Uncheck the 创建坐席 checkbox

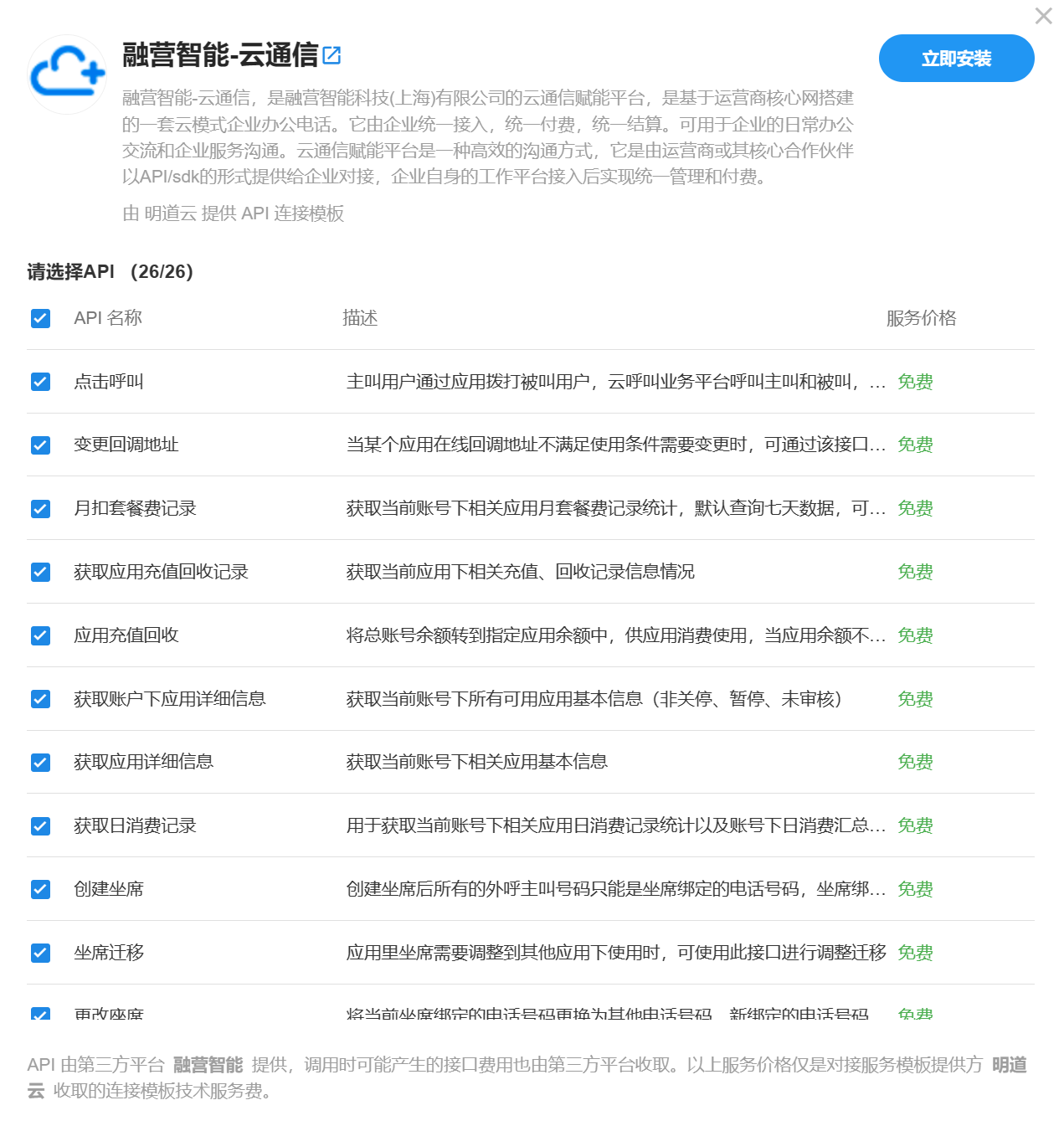tap(40, 889)
